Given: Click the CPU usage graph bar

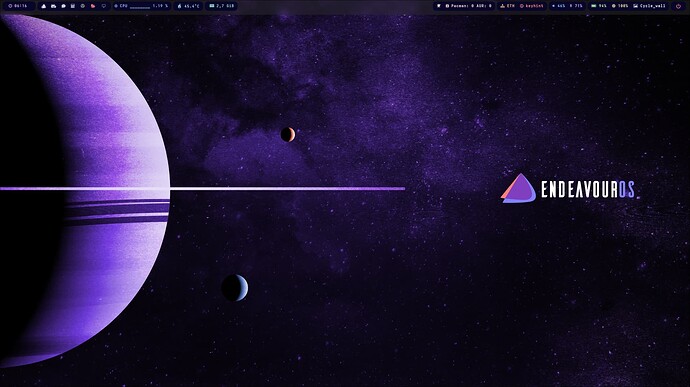Looking at the screenshot, I should pyautogui.click(x=140, y=7).
